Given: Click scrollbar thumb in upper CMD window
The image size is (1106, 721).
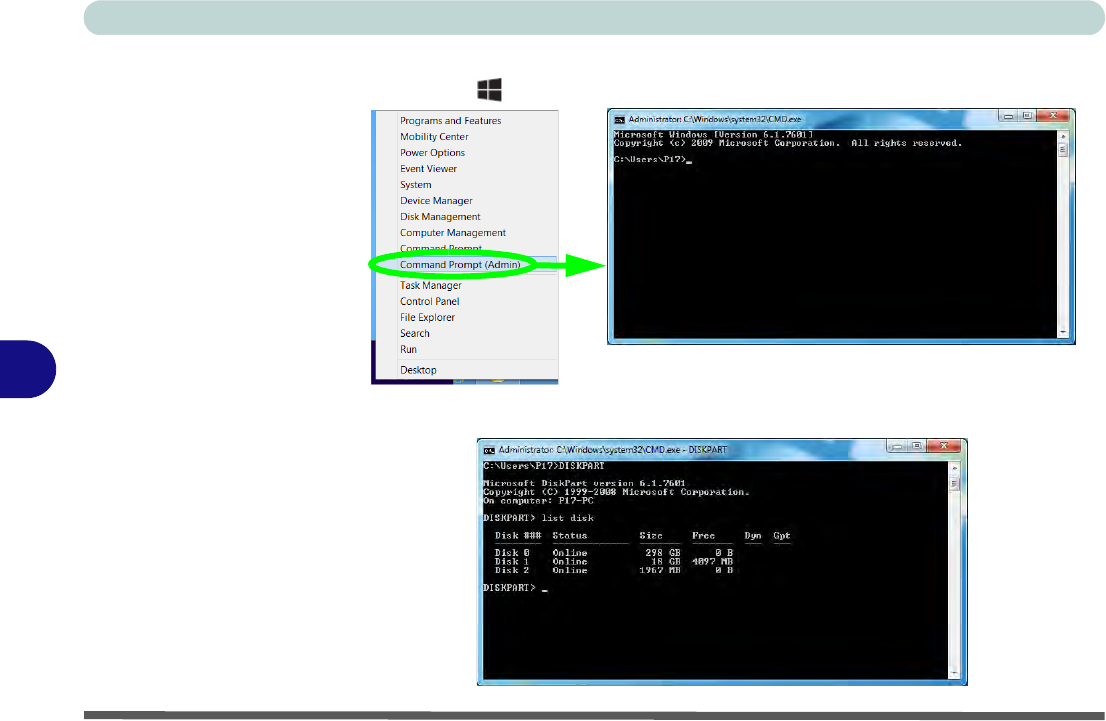Looking at the screenshot, I should pos(1063,149).
